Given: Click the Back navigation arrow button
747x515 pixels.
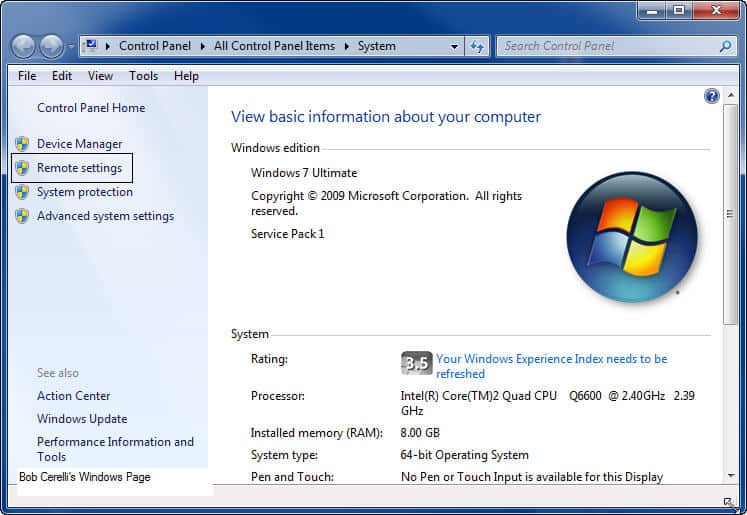Looking at the screenshot, I should 24,46.
